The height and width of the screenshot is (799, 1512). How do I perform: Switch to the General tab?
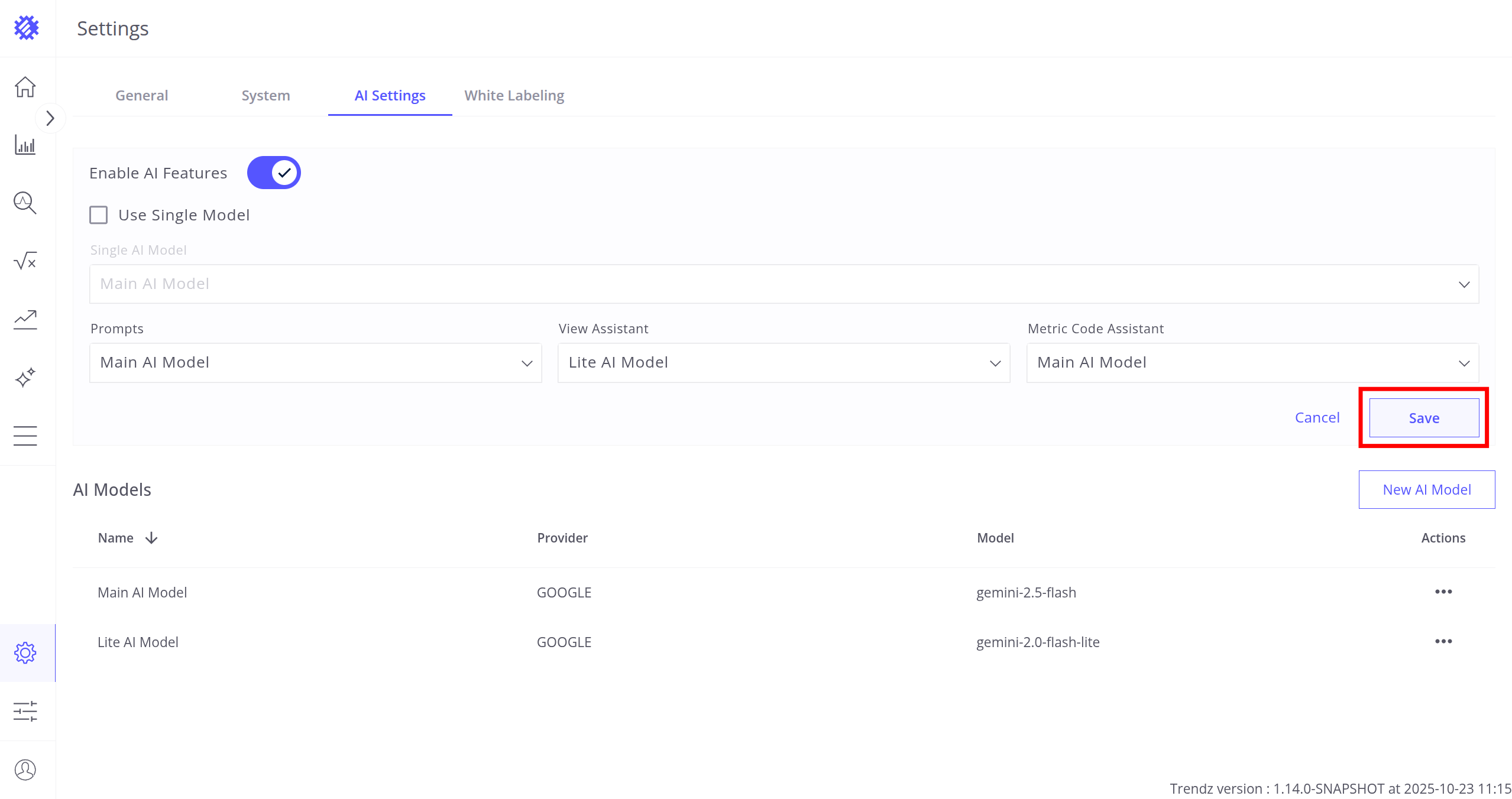(x=141, y=96)
